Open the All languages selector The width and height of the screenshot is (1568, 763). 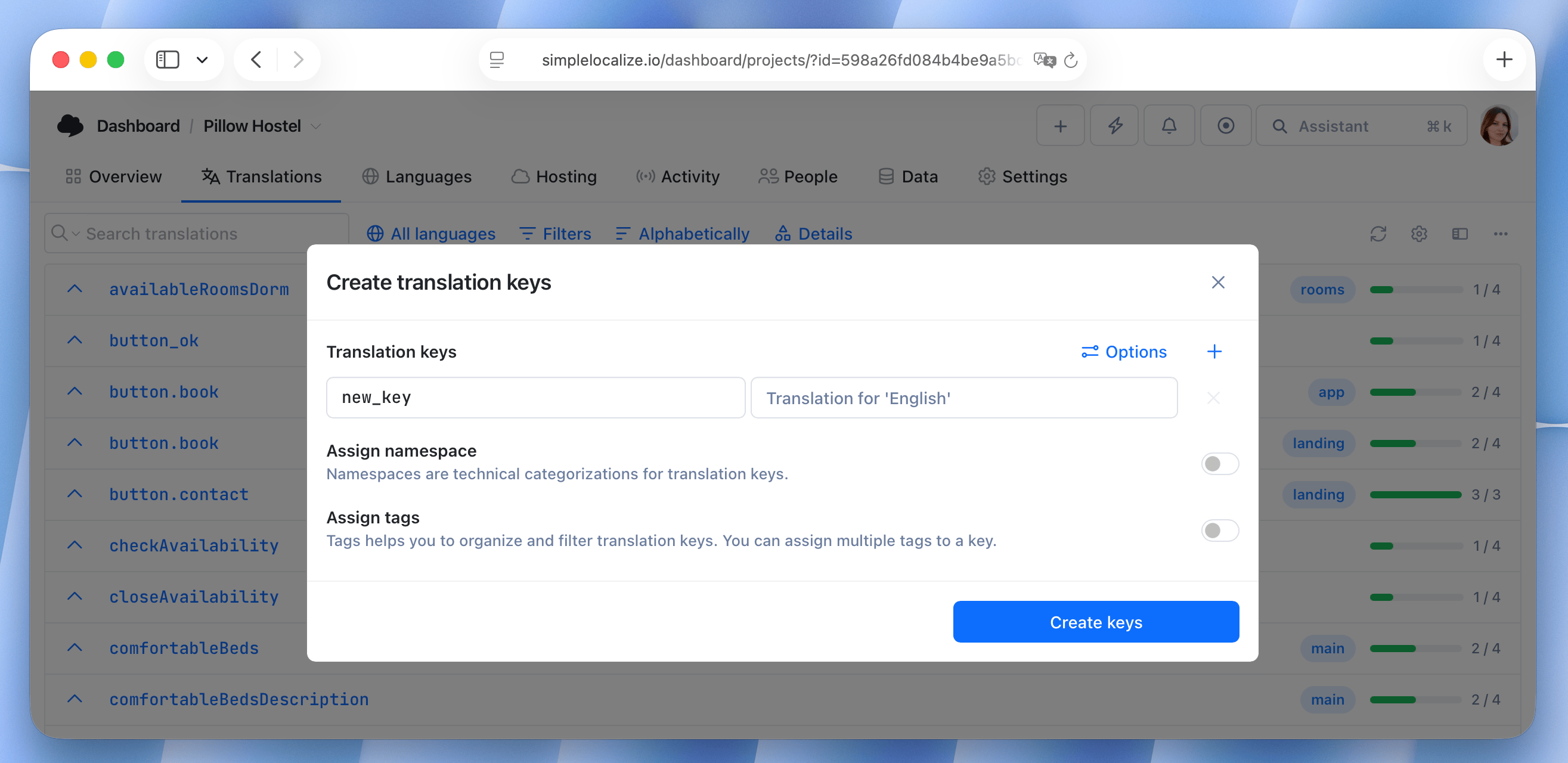tap(431, 234)
